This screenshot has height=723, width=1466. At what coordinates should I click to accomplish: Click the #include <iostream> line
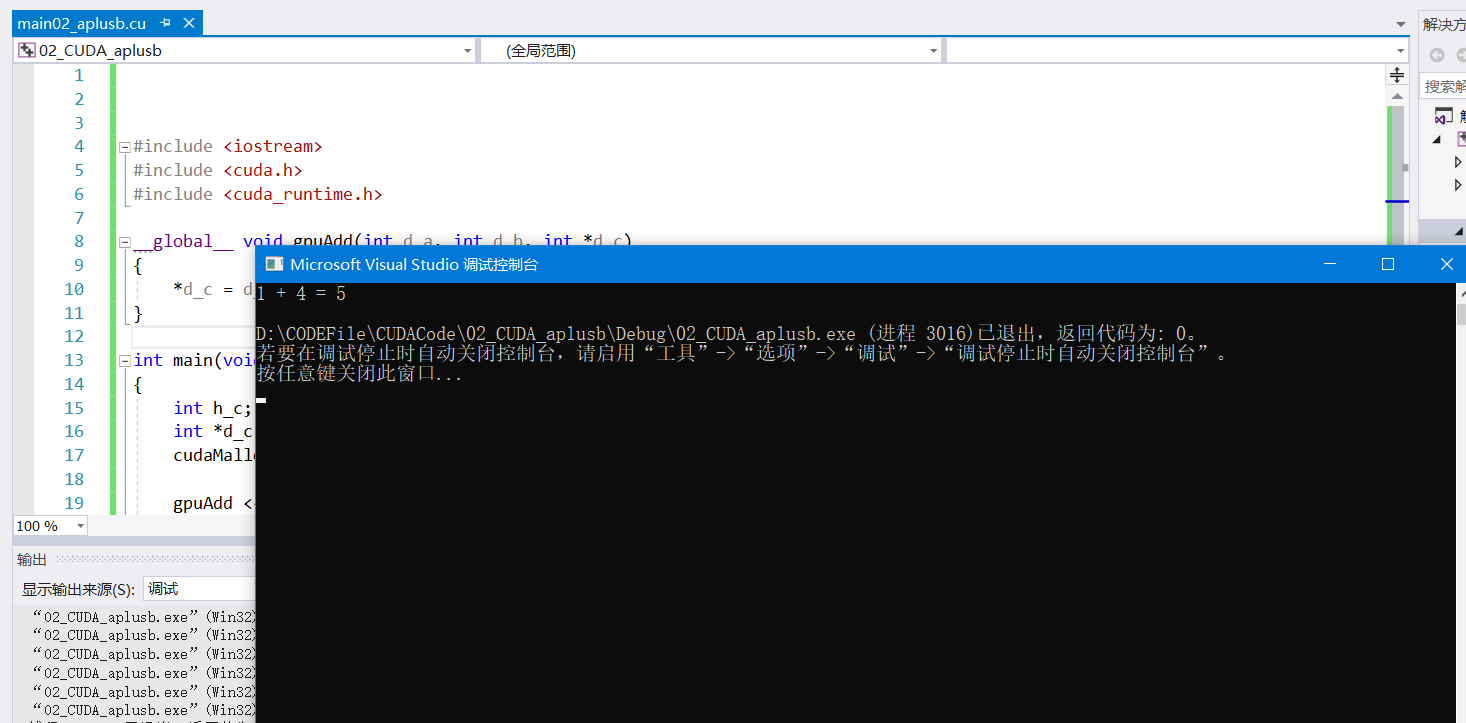tap(228, 146)
